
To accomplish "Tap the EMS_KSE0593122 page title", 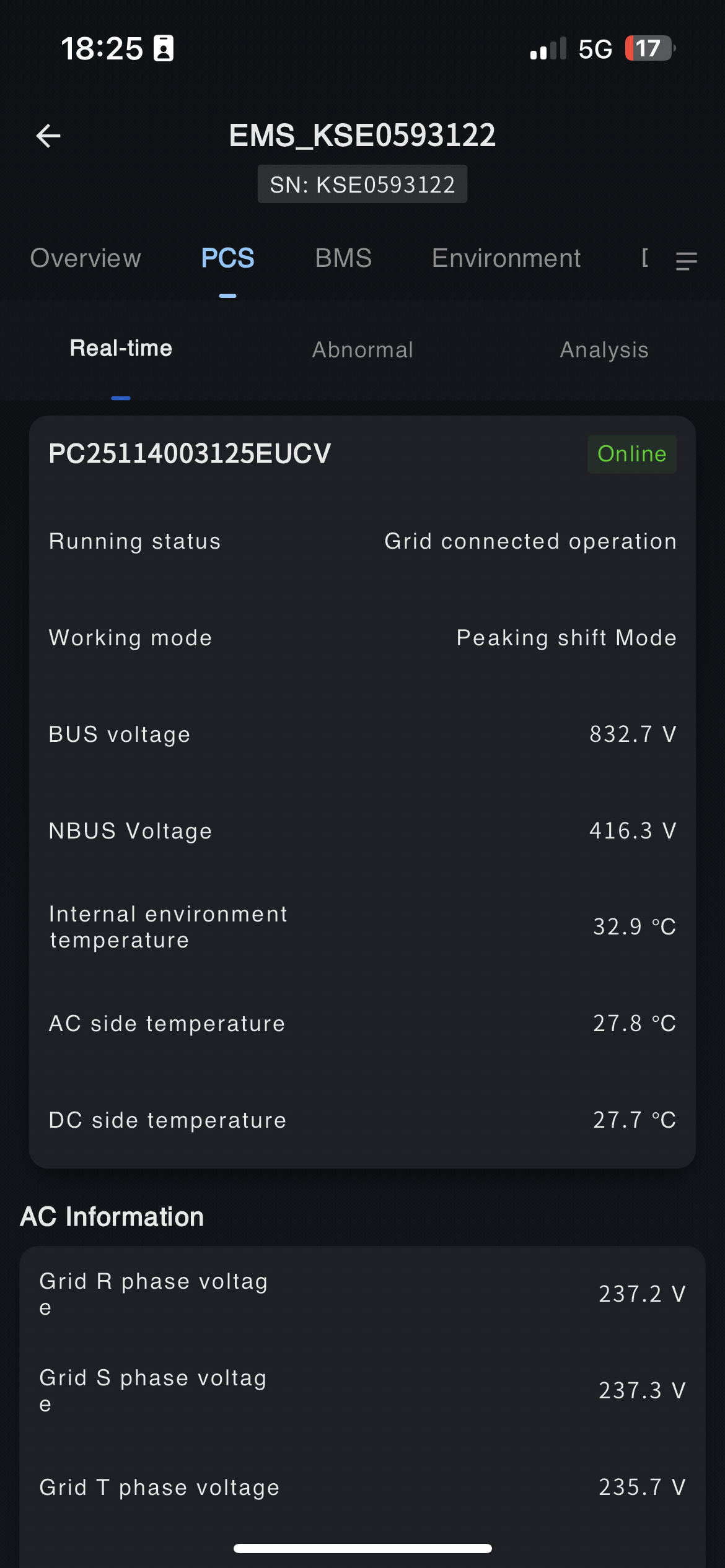I will point(362,135).
